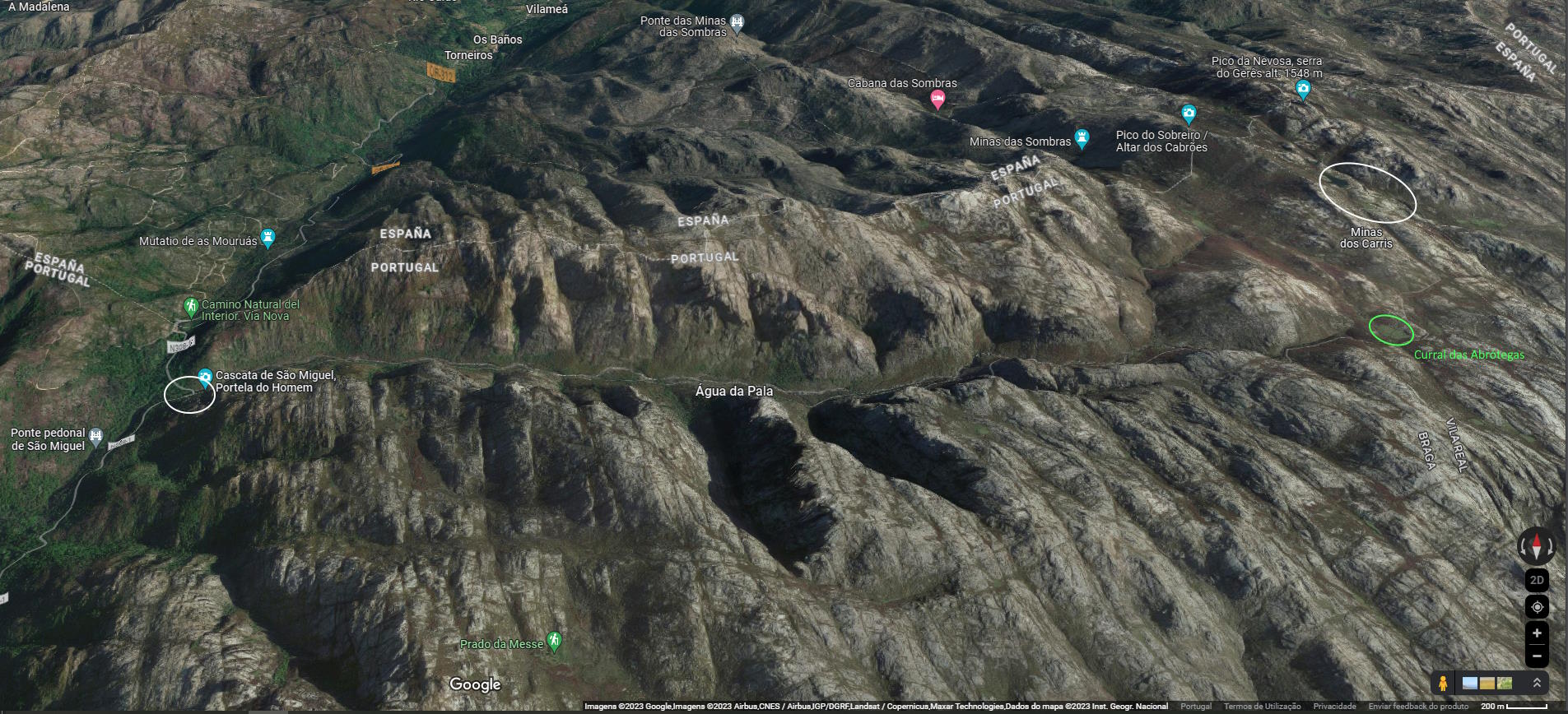Open the Ponte das Minas das Sombras bridge marker
This screenshot has width=1568, height=714.
pyautogui.click(x=737, y=25)
